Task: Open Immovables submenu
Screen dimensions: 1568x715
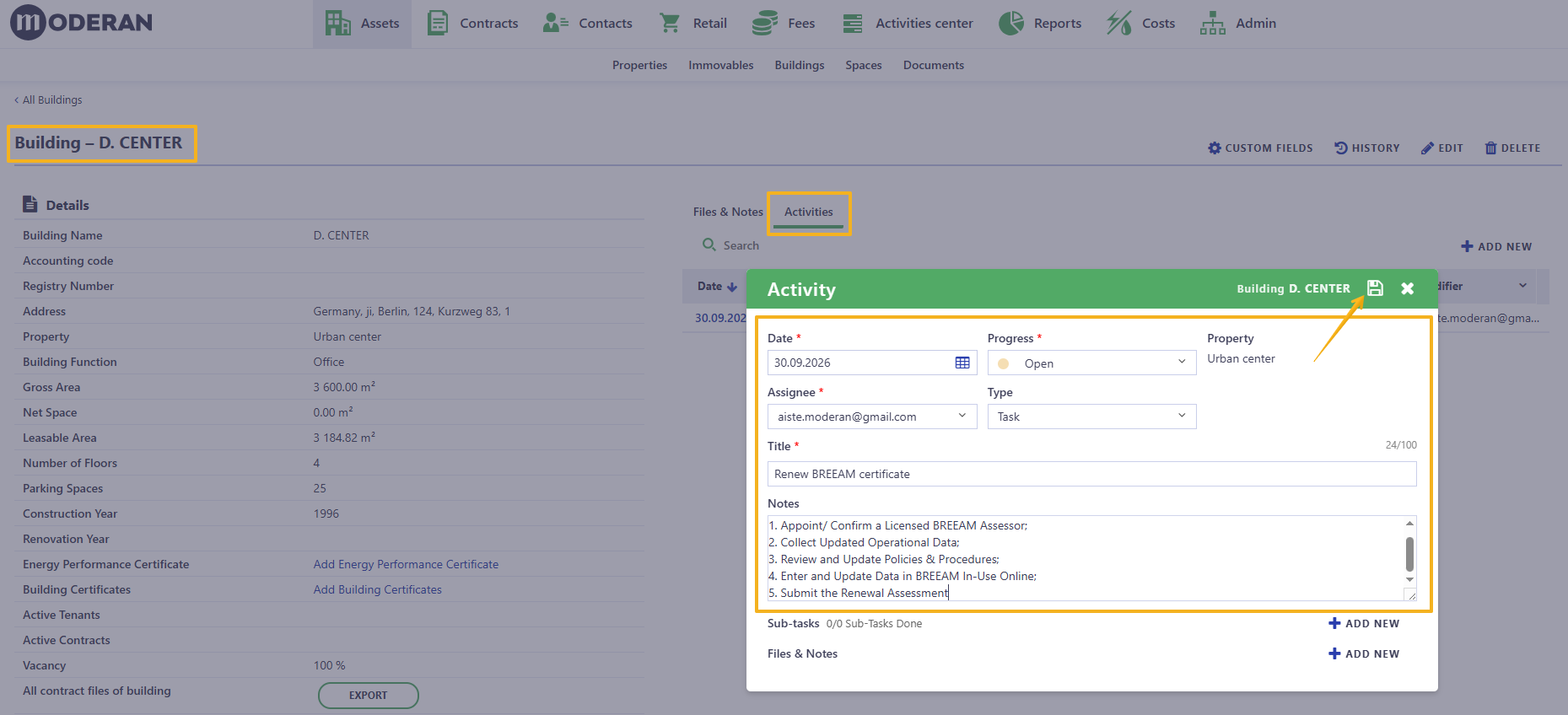Action: pyautogui.click(x=721, y=65)
